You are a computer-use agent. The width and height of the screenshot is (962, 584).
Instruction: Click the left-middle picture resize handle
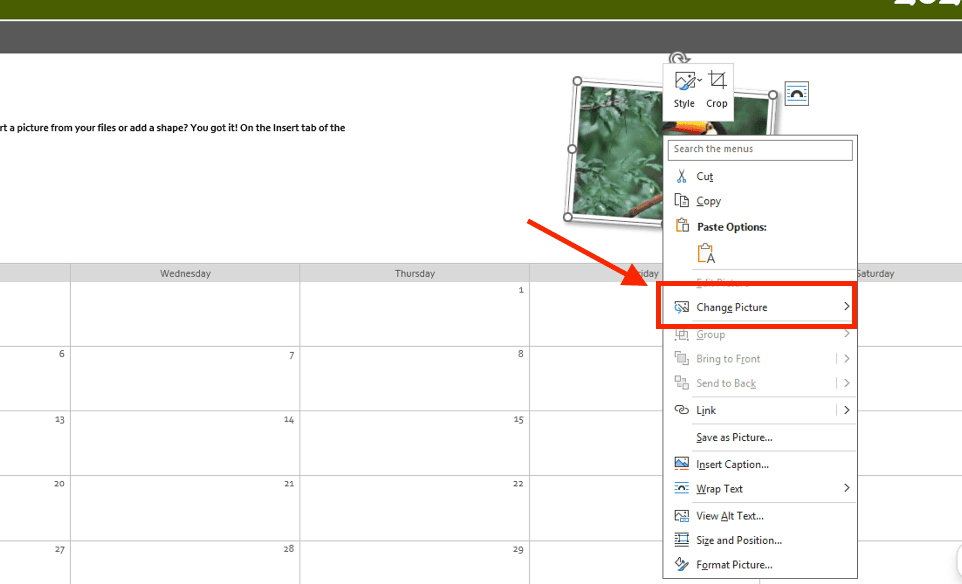point(572,149)
